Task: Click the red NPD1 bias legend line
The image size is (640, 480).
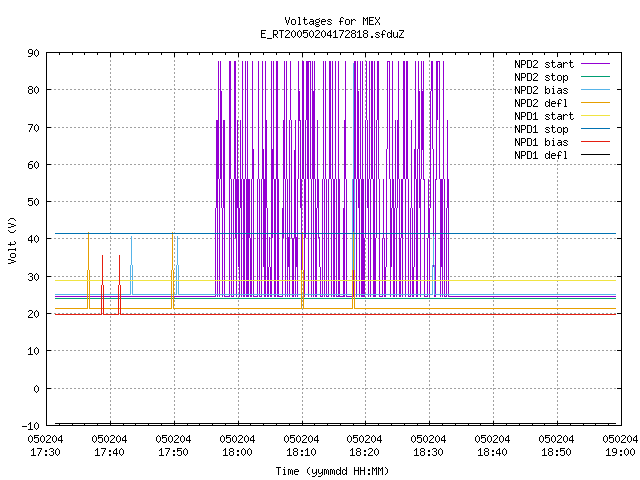Action: pyautogui.click(x=595, y=142)
